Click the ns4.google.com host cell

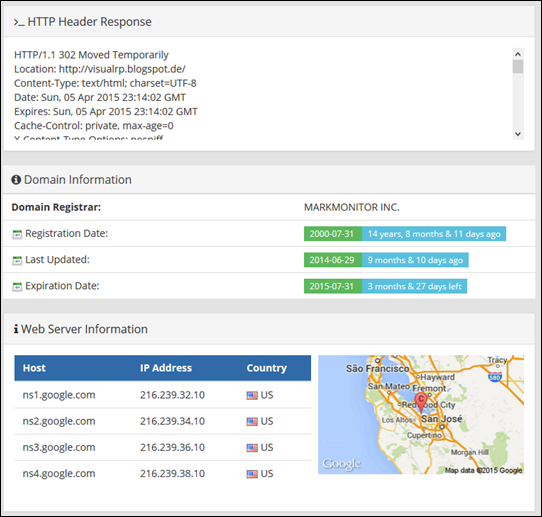pos(59,474)
